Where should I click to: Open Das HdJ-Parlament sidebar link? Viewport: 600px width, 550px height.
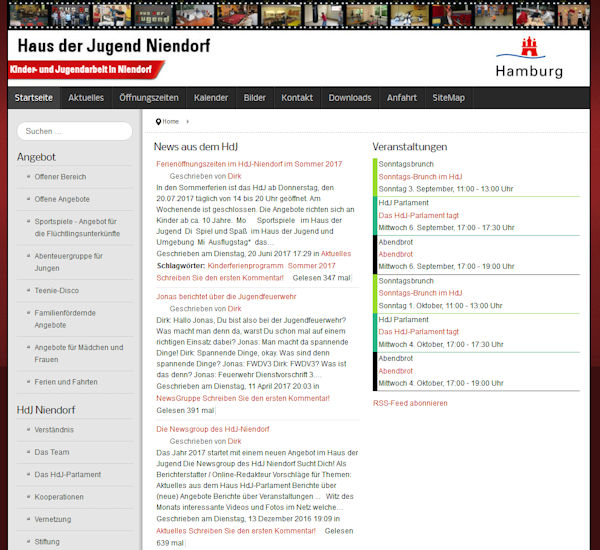(x=68, y=475)
